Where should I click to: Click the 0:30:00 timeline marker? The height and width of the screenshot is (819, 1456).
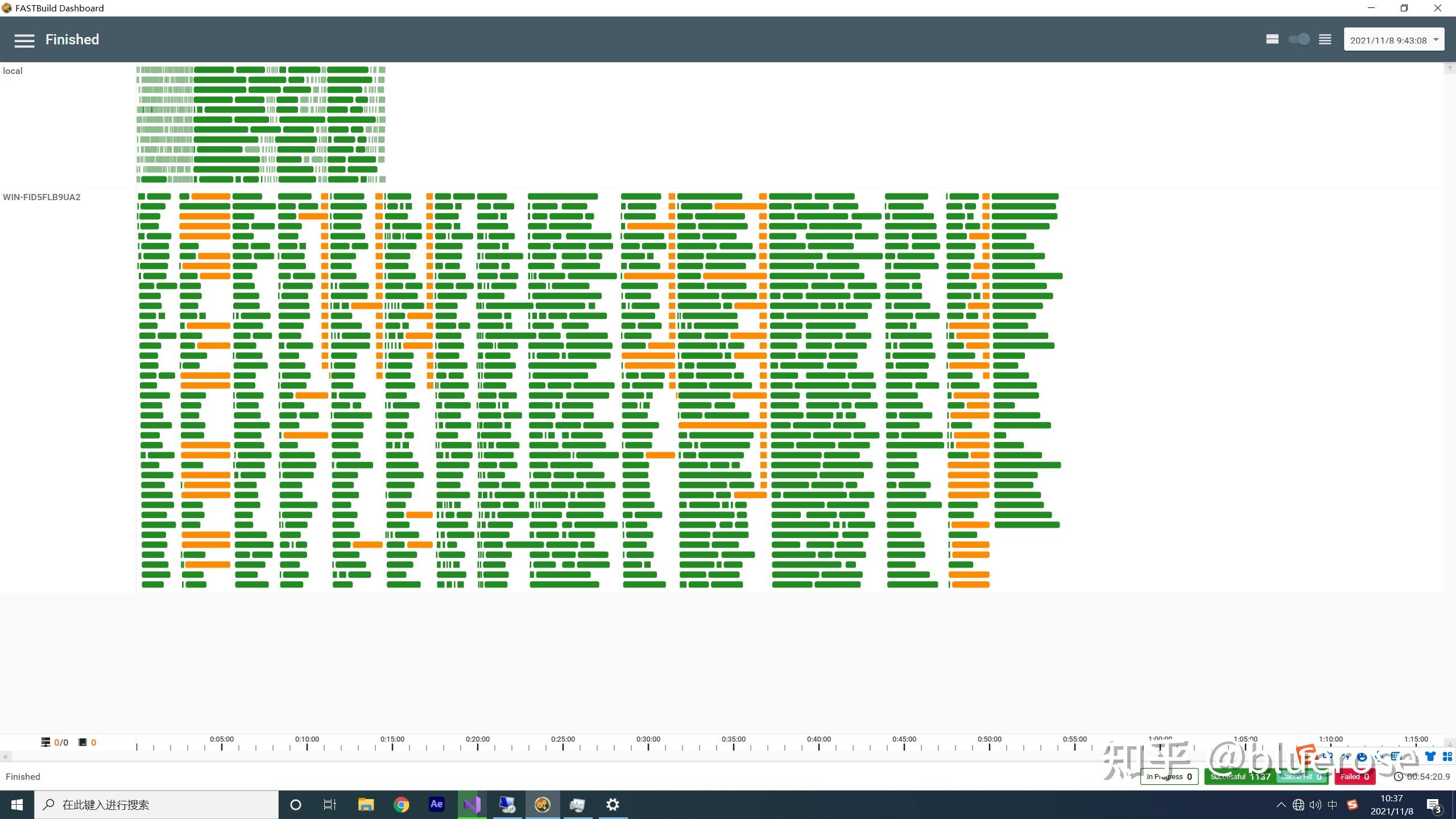tap(648, 740)
